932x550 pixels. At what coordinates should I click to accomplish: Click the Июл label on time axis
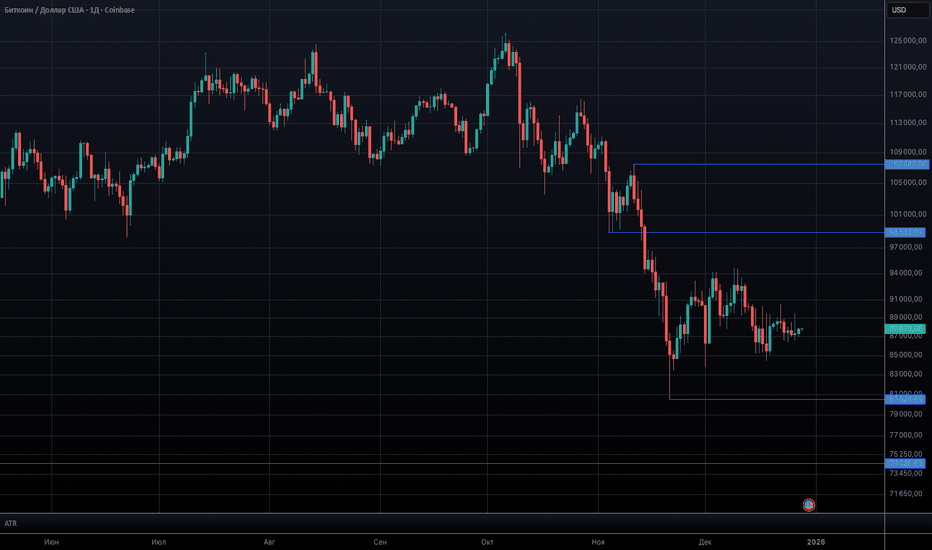click(x=158, y=541)
